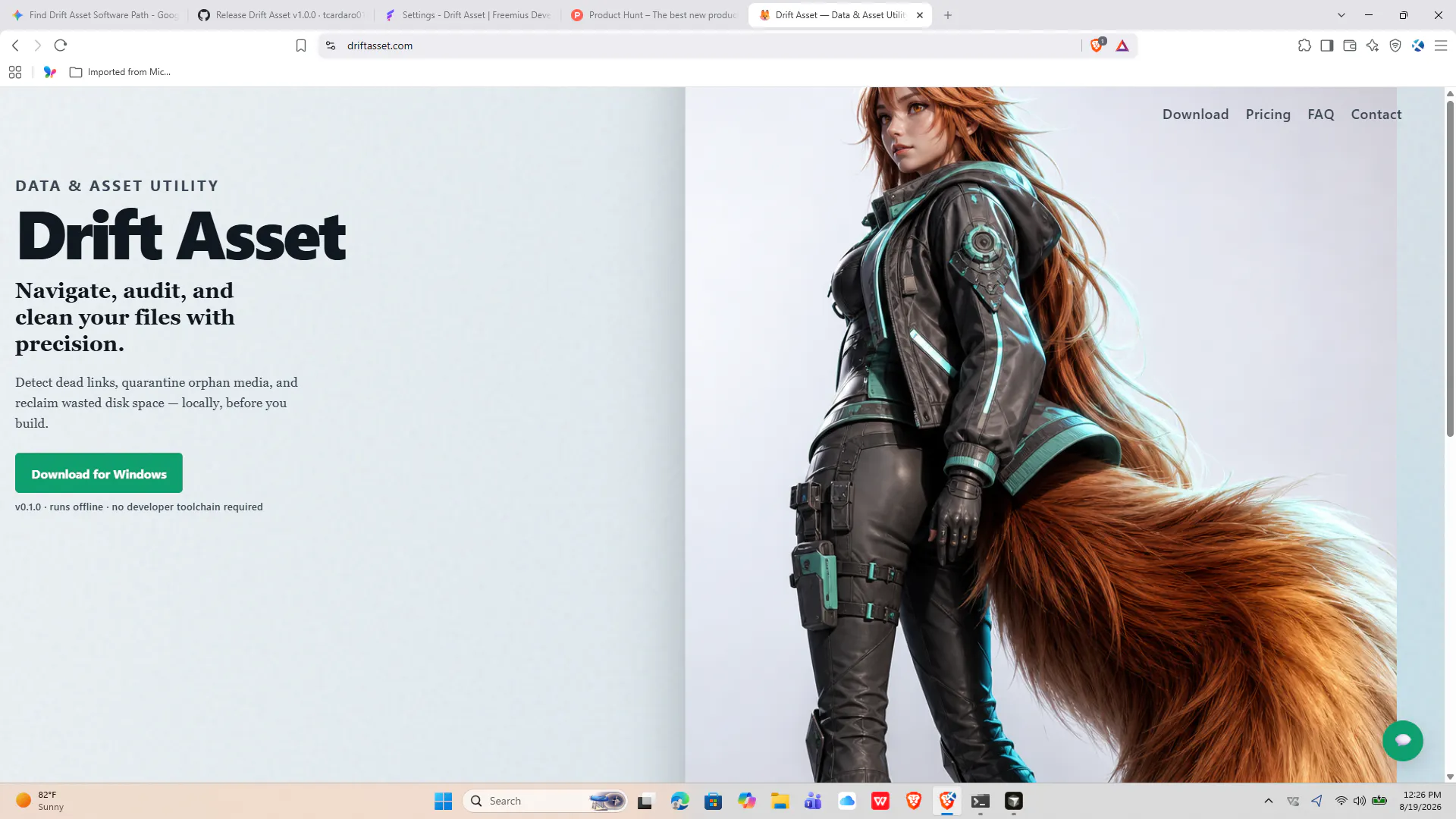Image resolution: width=1456 pixels, height=819 pixels.
Task: Click the scrollbar down arrow
Action: click(1450, 777)
